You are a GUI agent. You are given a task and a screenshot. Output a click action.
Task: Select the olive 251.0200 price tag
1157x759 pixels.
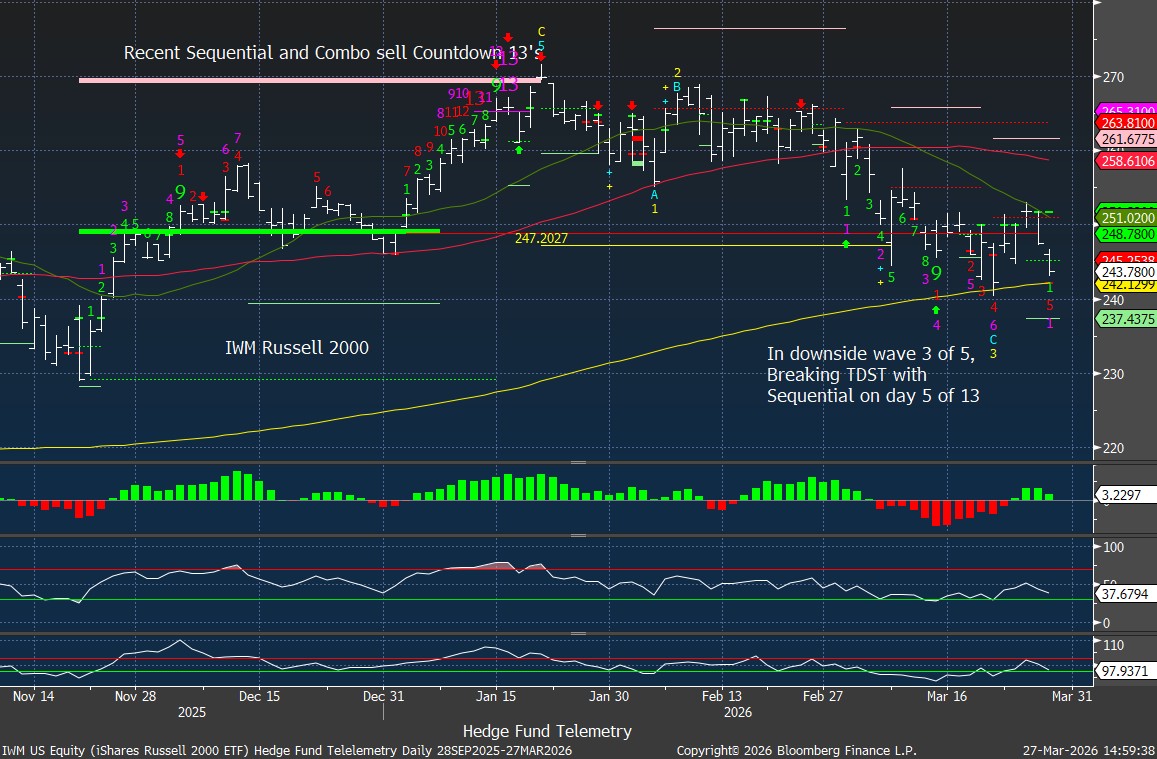click(x=1127, y=217)
